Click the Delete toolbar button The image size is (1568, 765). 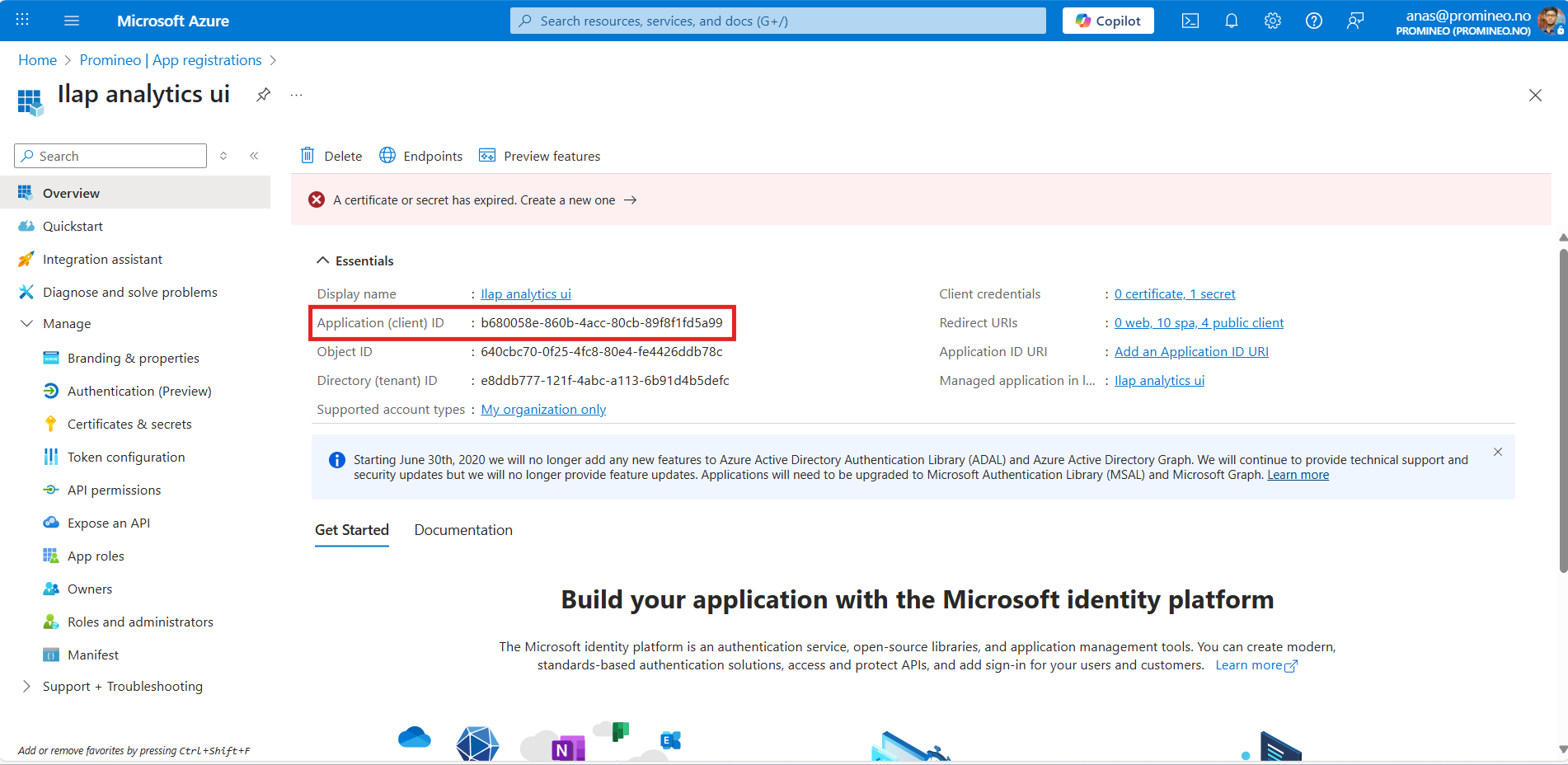click(x=331, y=156)
